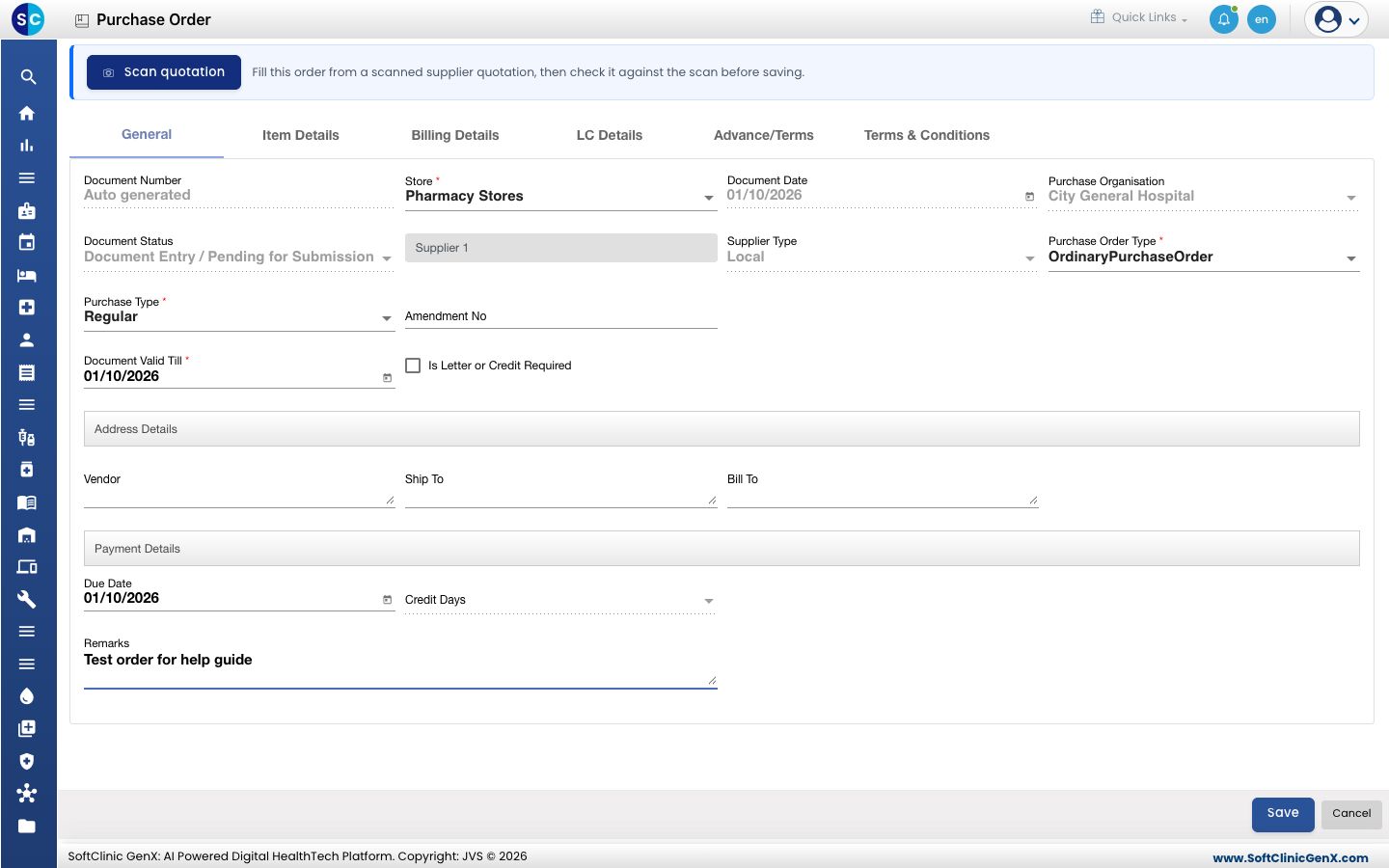Open the hospital bed sidebar icon
The image size is (1389, 868).
pos(27,275)
